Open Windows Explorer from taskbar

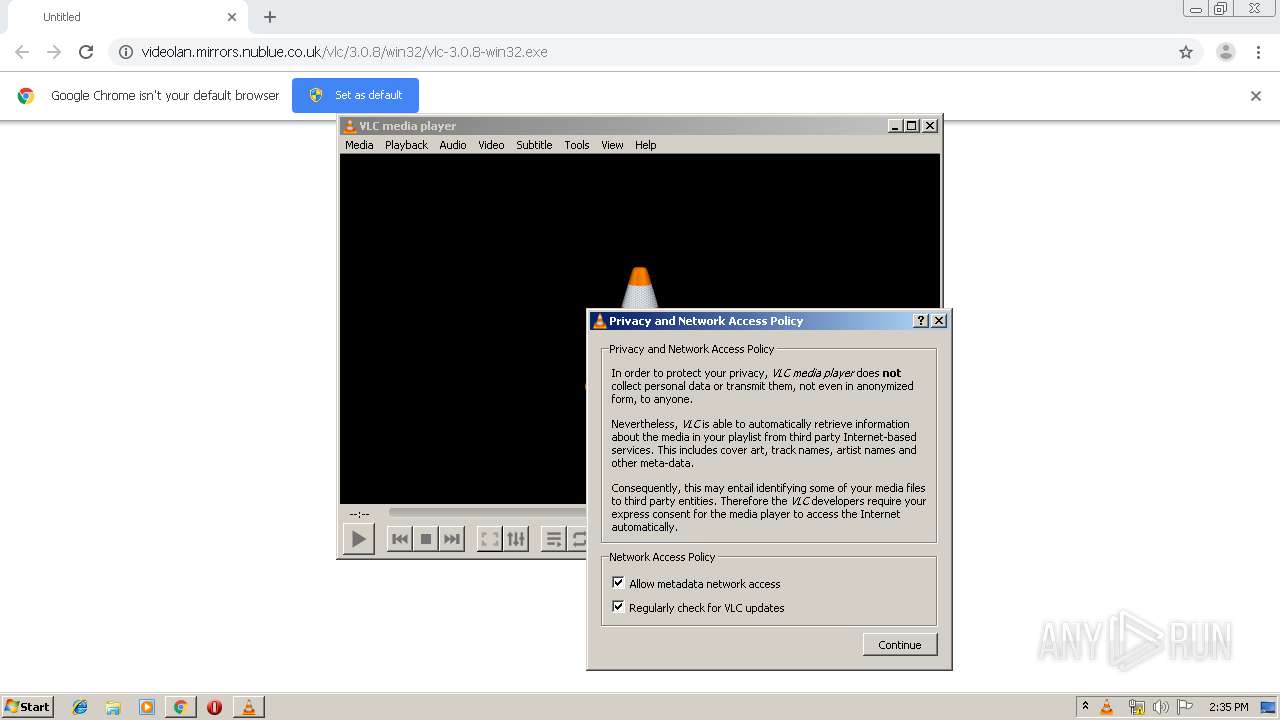(x=113, y=707)
